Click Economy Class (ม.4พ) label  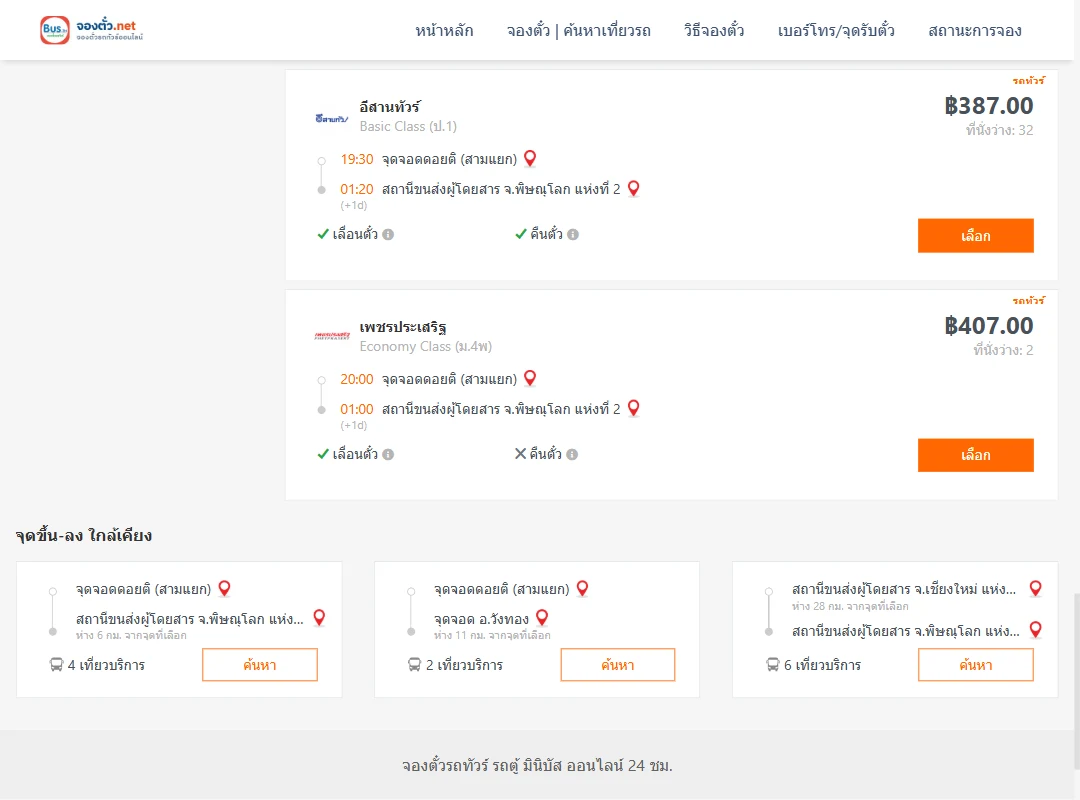pos(426,346)
